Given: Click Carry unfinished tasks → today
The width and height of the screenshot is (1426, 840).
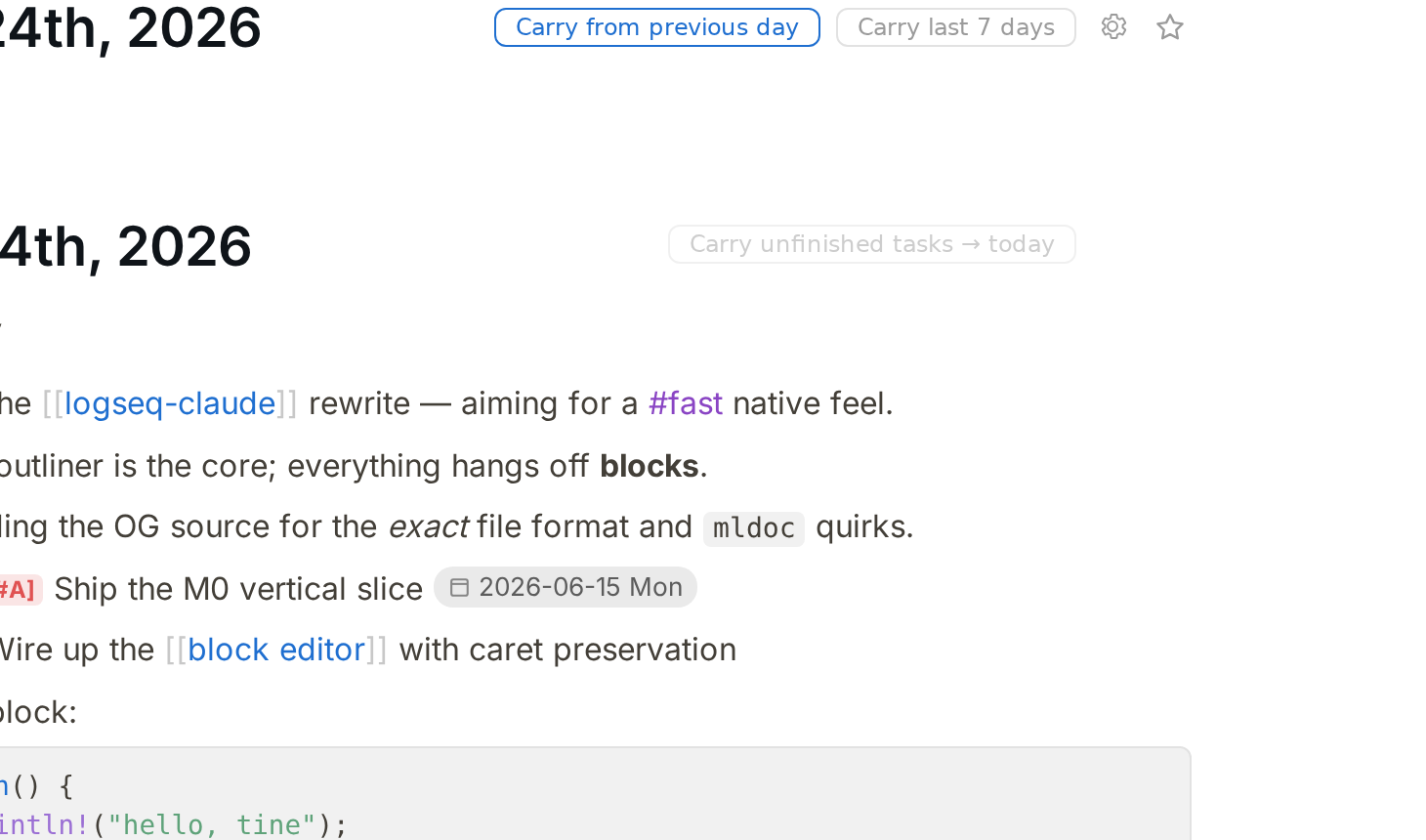Looking at the screenshot, I should tap(872, 244).
